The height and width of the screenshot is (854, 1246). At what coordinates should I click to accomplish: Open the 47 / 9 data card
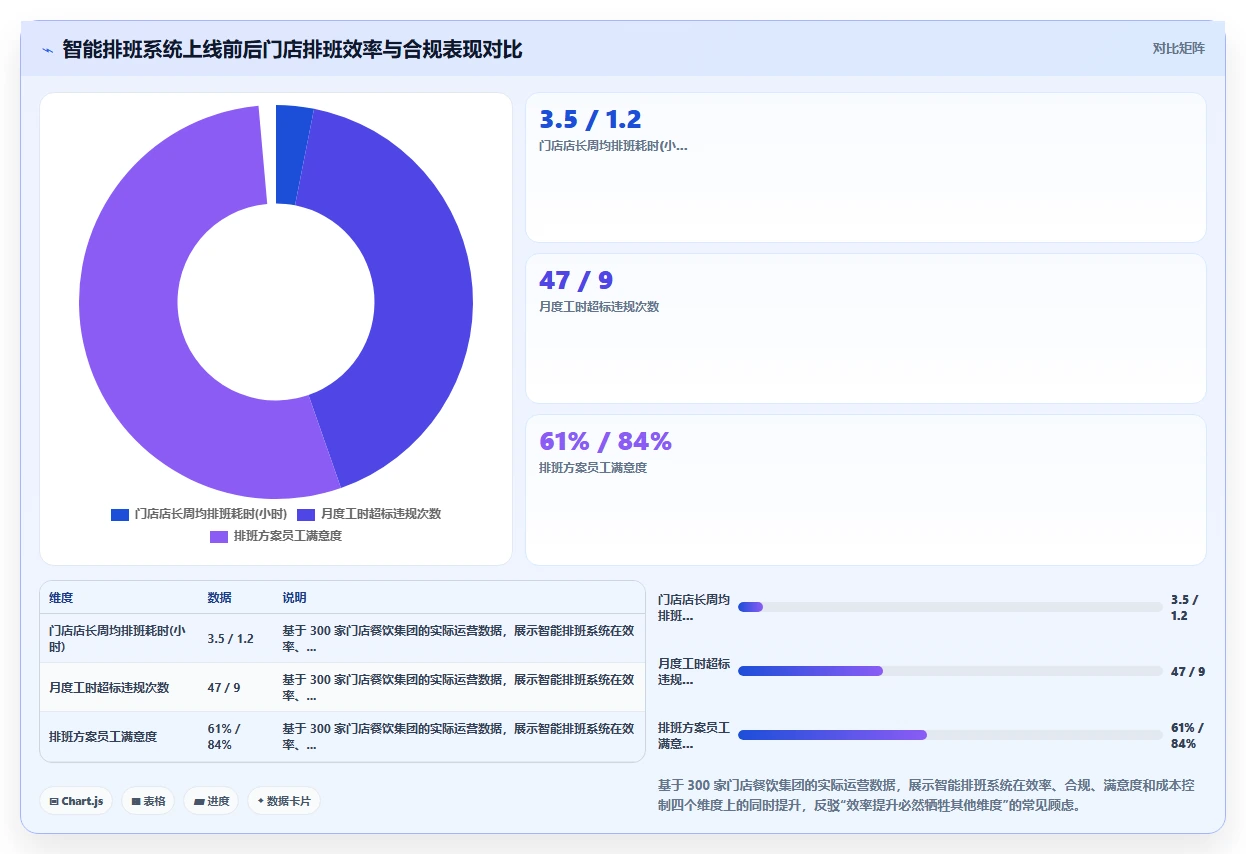[x=866, y=328]
